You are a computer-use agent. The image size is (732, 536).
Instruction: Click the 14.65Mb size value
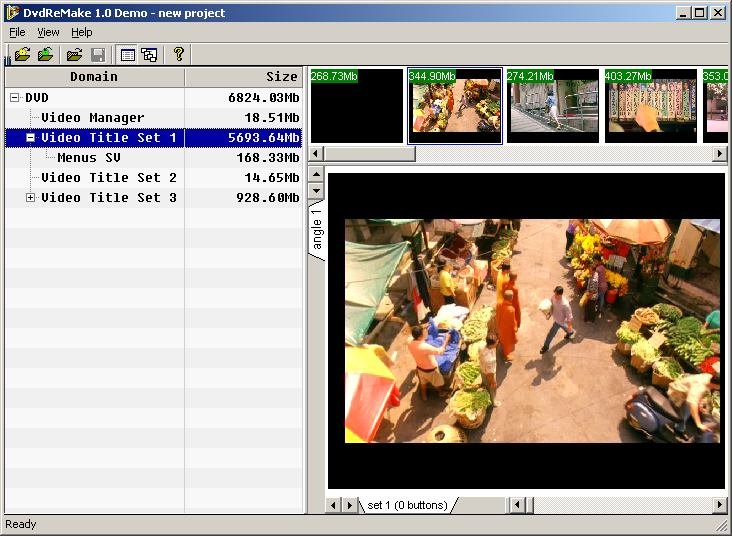[x=272, y=178]
